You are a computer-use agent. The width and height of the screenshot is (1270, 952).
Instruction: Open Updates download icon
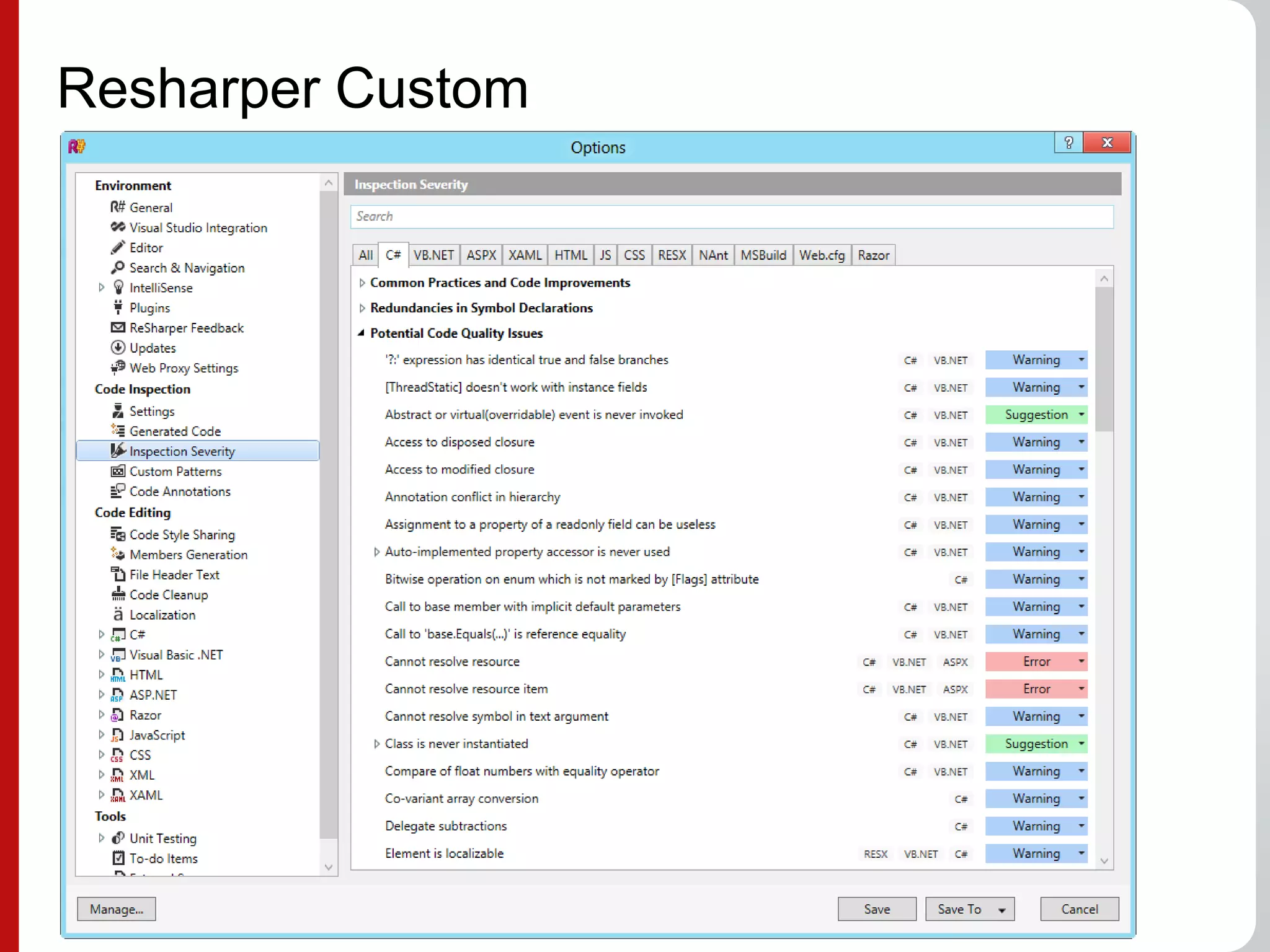[118, 347]
